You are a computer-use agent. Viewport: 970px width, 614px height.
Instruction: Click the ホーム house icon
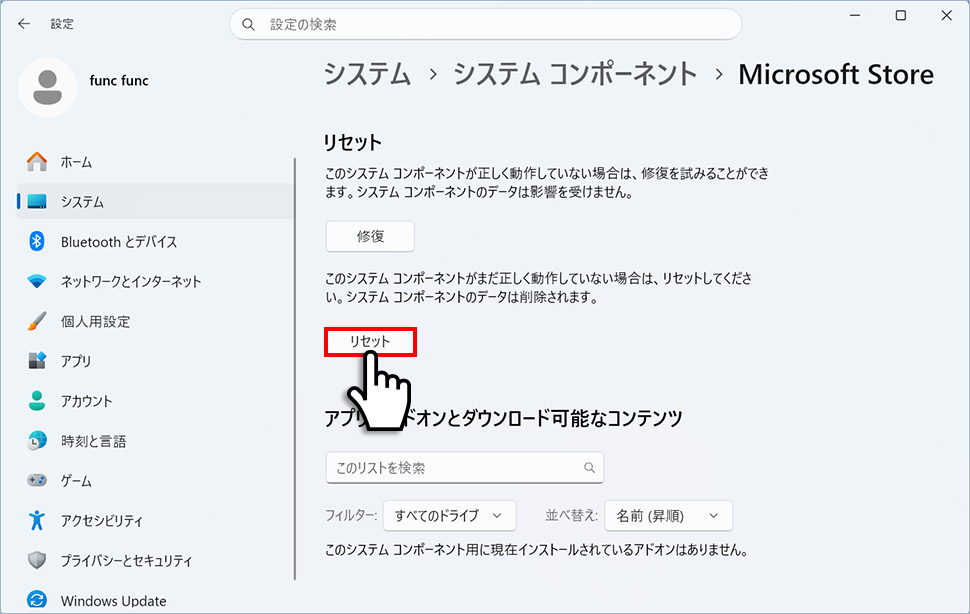(x=37, y=162)
